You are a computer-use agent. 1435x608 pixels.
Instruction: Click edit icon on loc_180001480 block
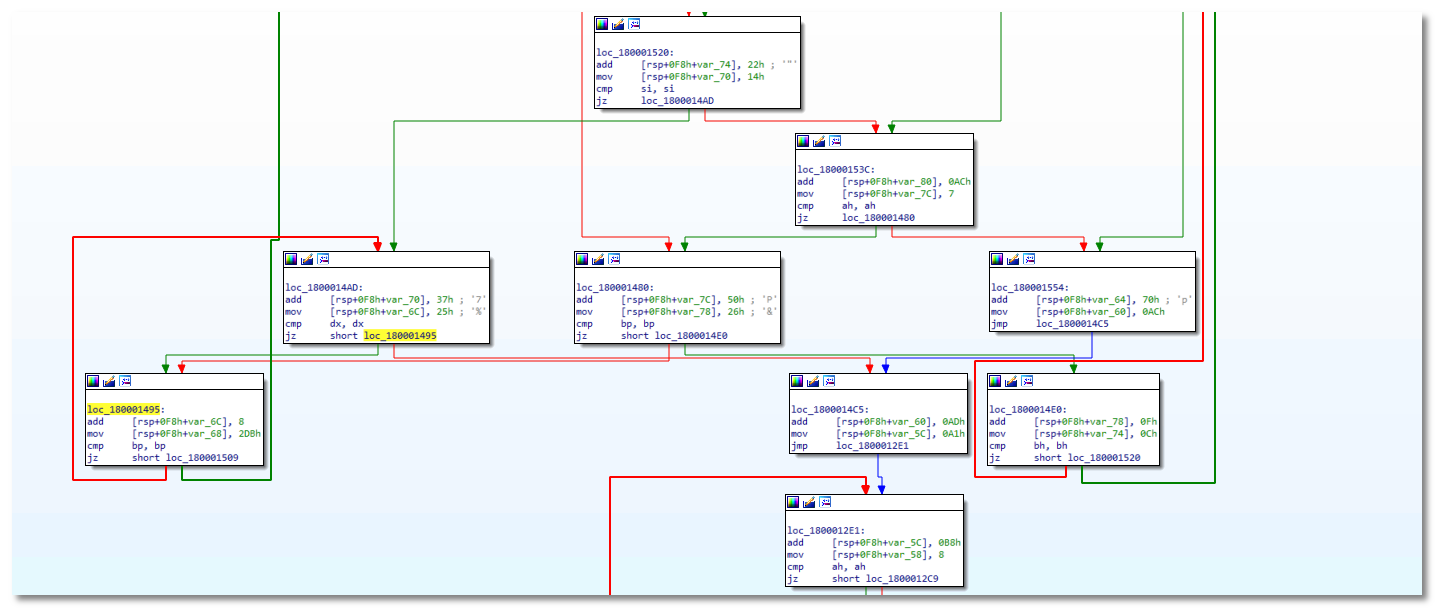click(x=598, y=259)
